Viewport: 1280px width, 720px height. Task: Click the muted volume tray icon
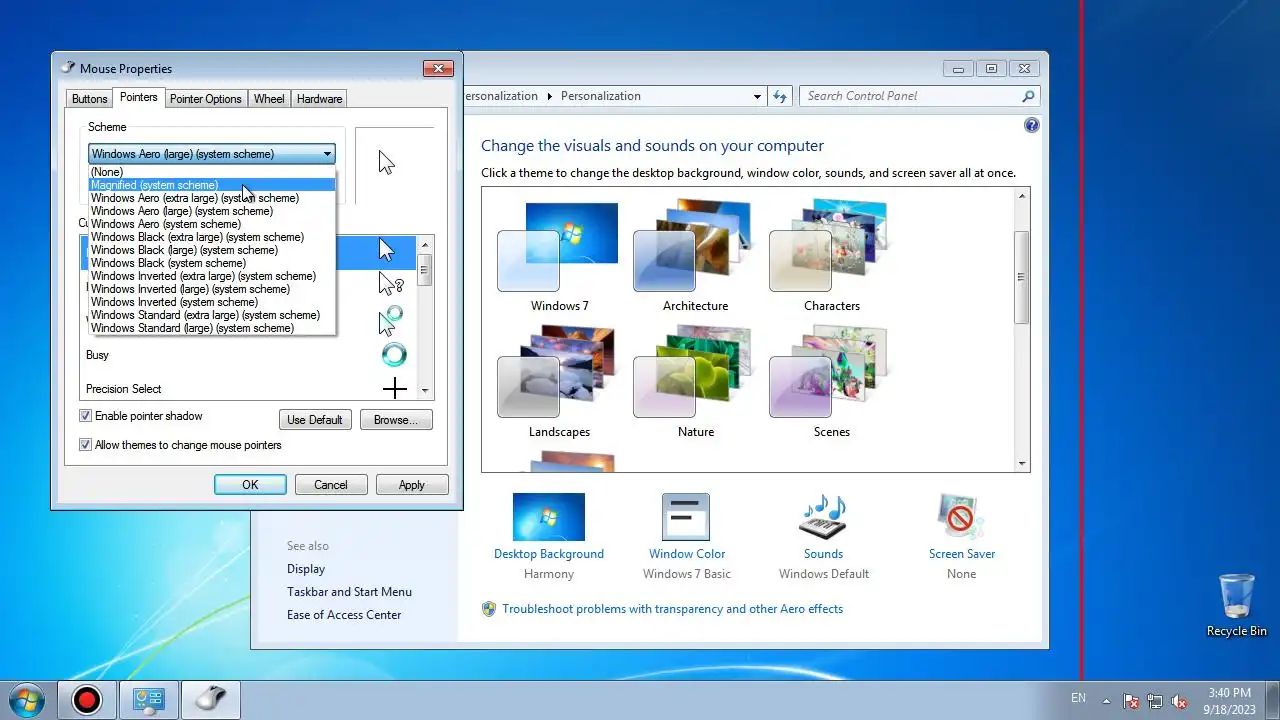1179,701
